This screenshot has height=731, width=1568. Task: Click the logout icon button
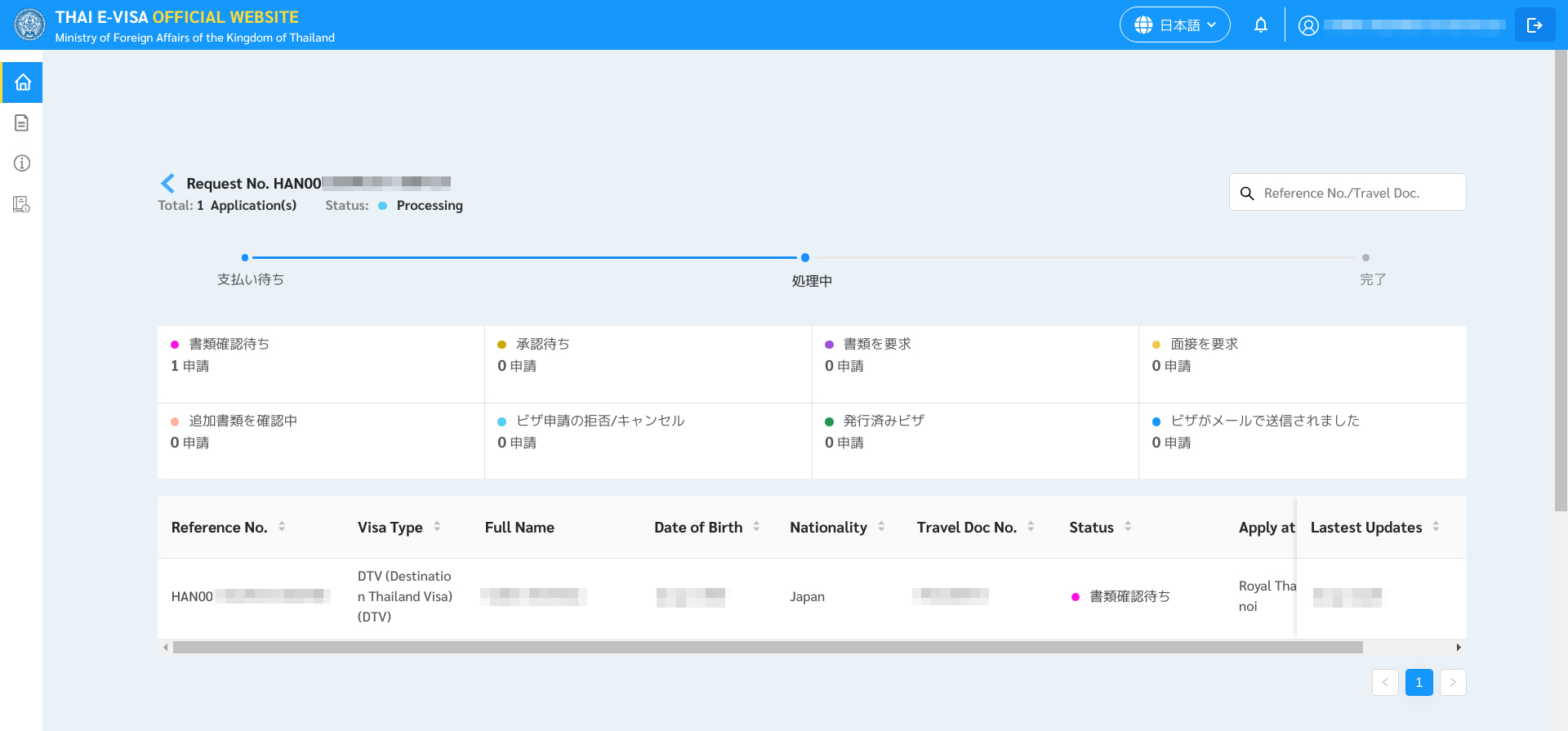tap(1534, 25)
